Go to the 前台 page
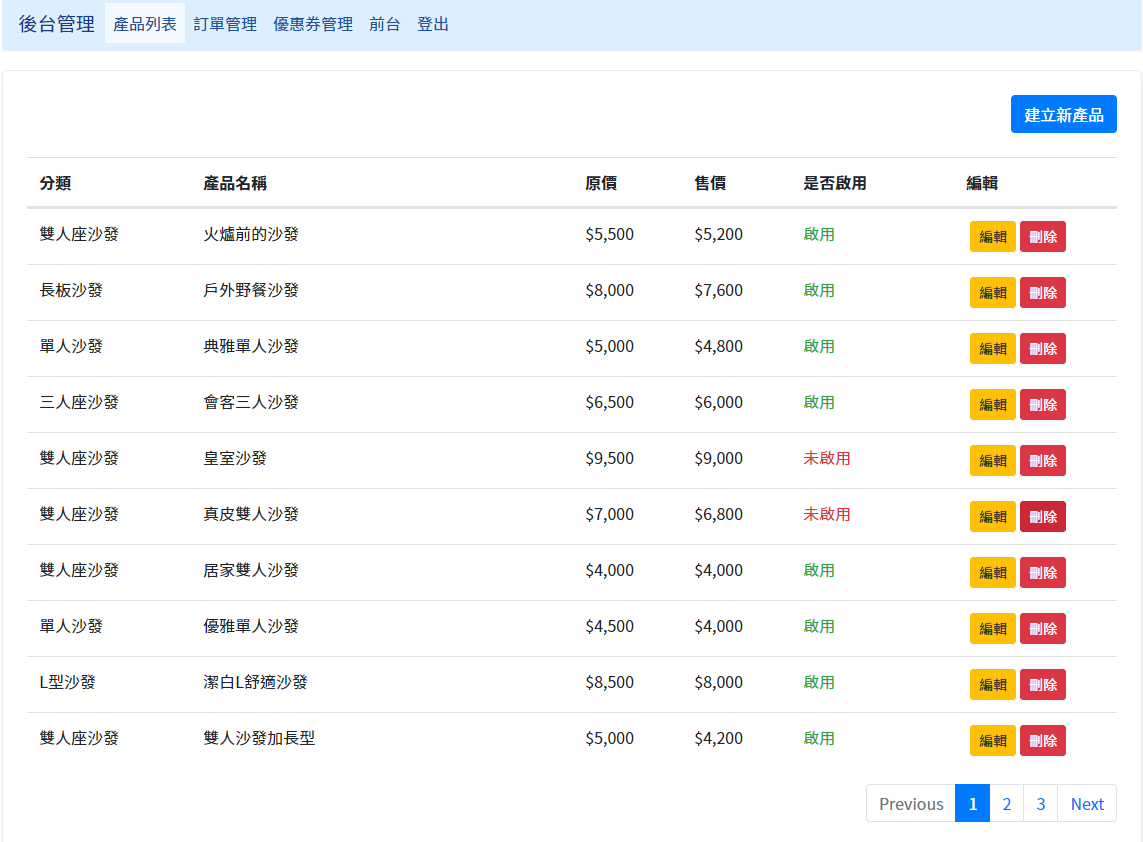The width and height of the screenshot is (1143, 842). 385,24
